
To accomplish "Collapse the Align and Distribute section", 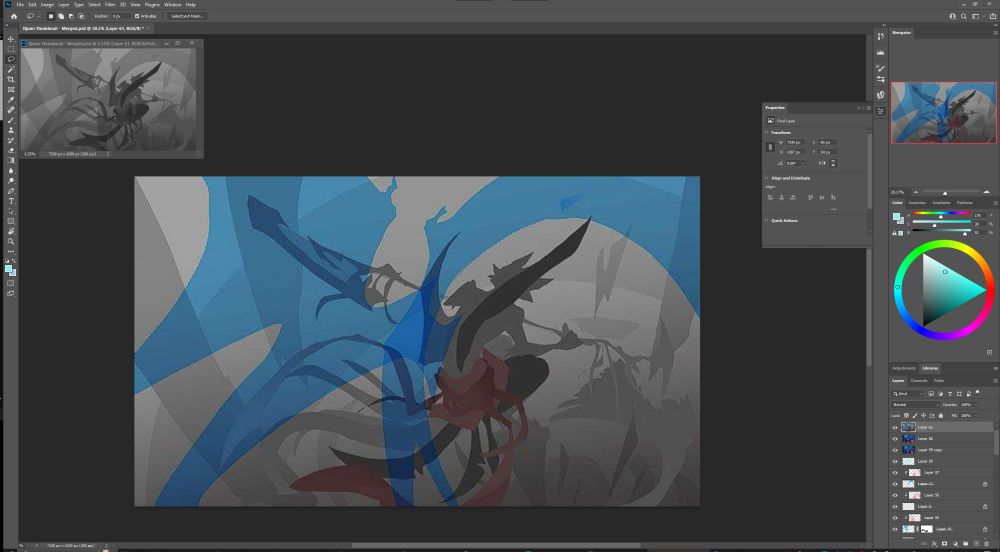I will [767, 178].
